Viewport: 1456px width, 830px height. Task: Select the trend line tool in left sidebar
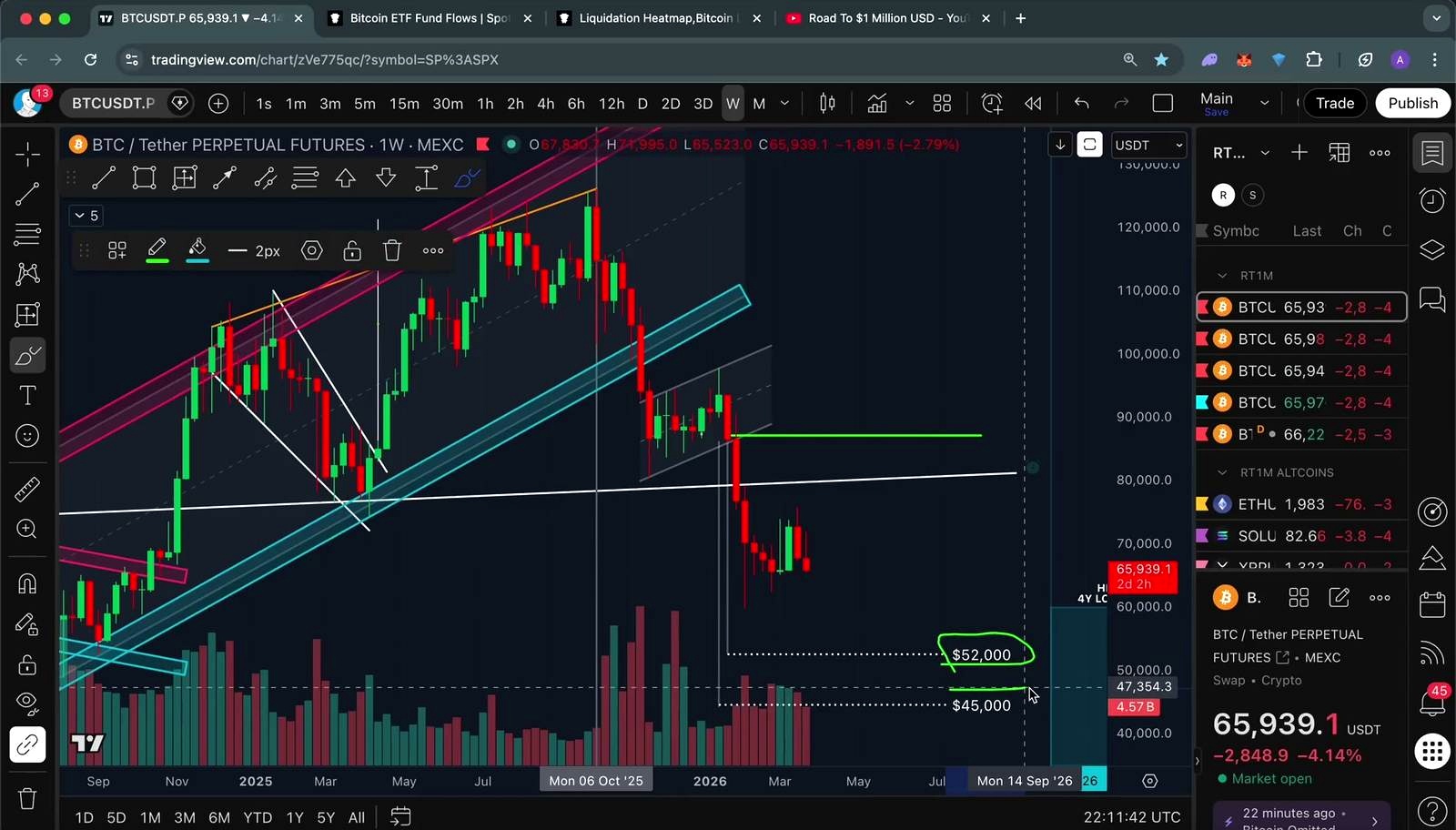(x=27, y=193)
